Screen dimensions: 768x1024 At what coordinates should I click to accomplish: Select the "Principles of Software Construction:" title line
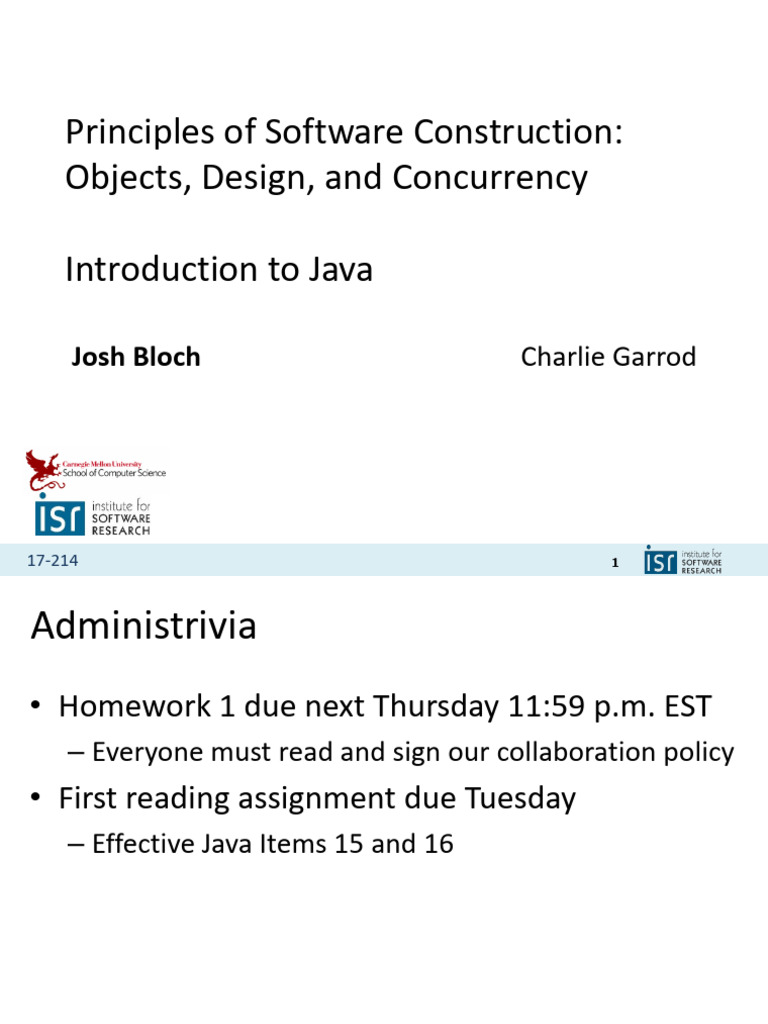(x=344, y=133)
